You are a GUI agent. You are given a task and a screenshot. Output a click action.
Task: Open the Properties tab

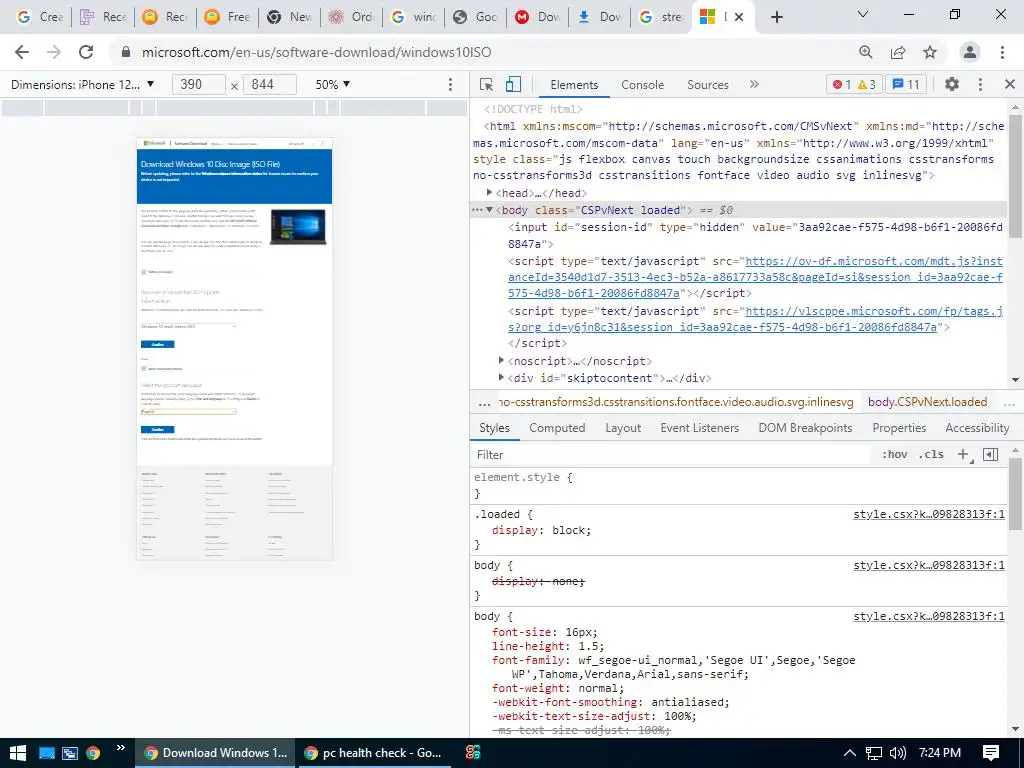click(x=899, y=428)
